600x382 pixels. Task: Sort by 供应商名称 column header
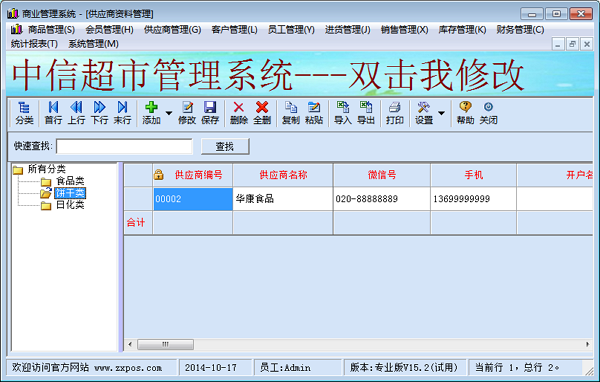click(283, 175)
